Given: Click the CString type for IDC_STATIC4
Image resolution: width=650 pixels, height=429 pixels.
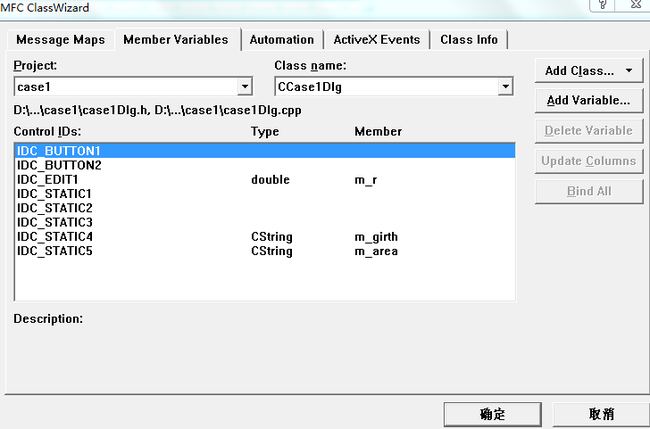Looking at the screenshot, I should click(x=272, y=237).
